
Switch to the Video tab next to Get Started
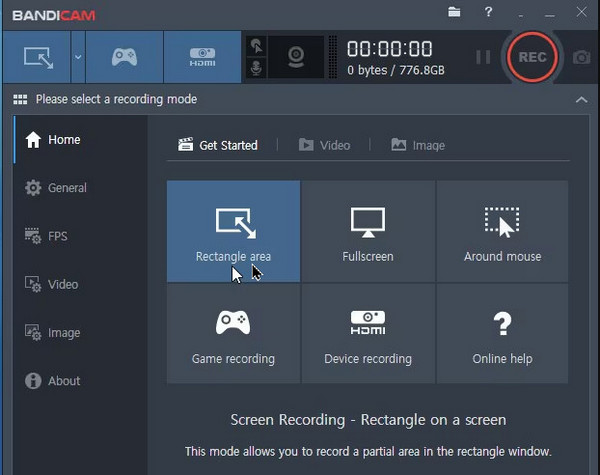pyautogui.click(x=324, y=145)
